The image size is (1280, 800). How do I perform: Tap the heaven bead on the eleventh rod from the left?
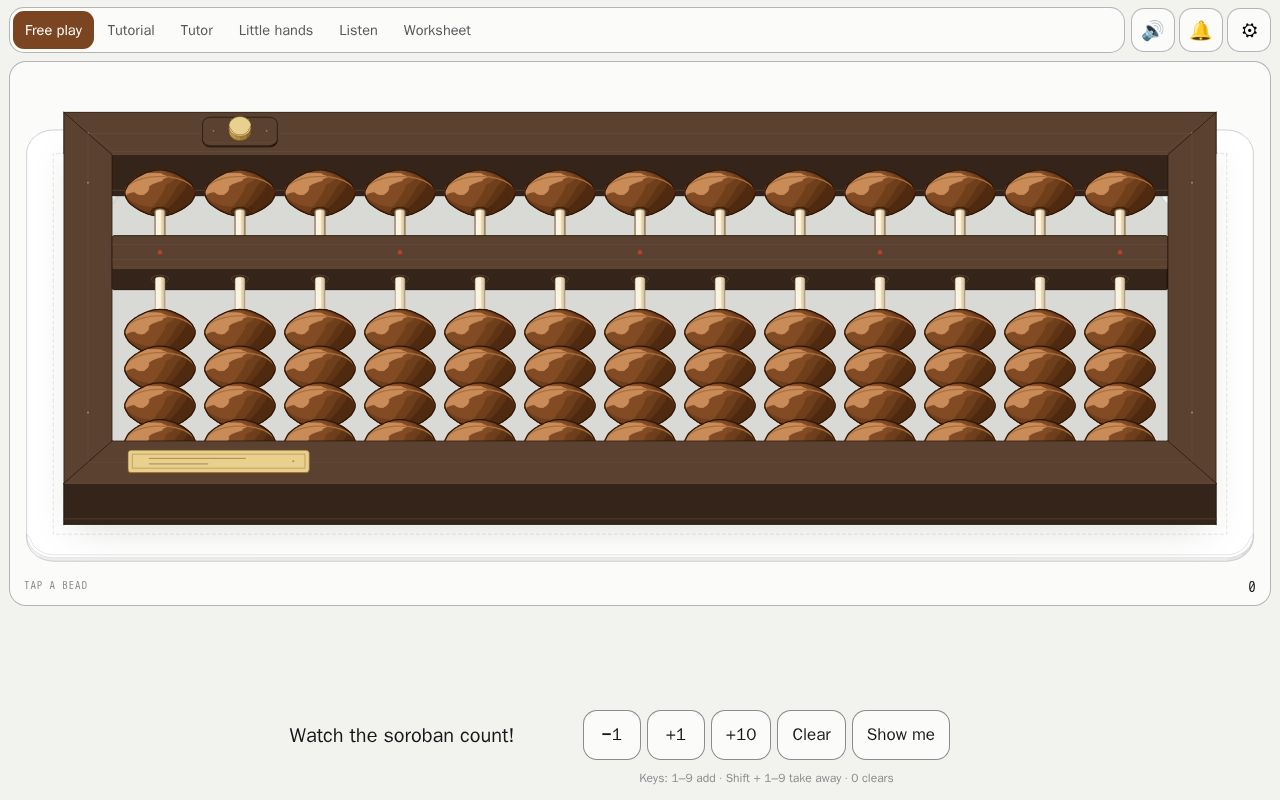point(960,193)
